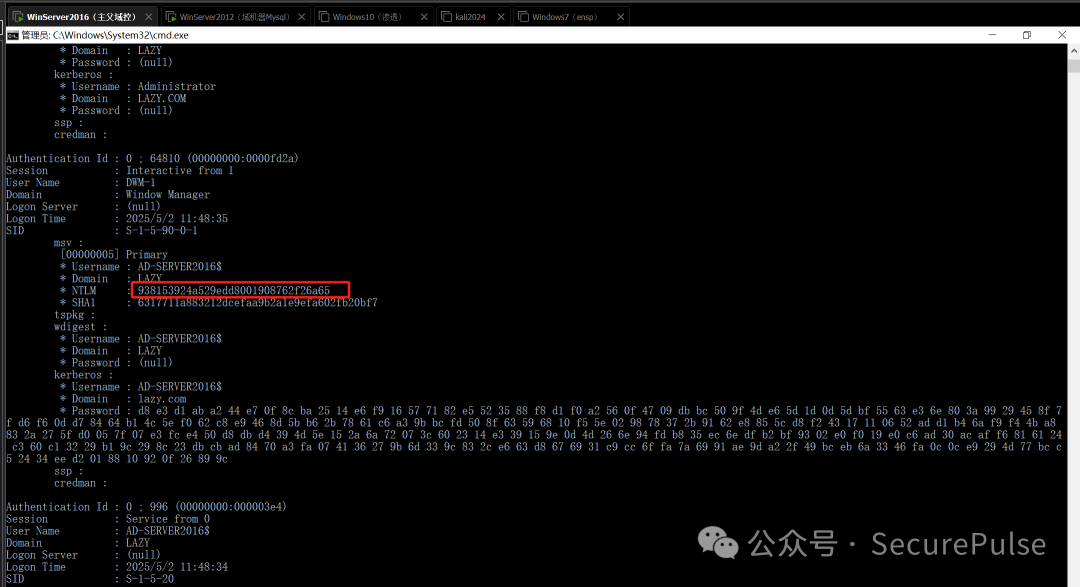
Task: Close the Windows7 (ensp) tab
Action: (x=621, y=17)
